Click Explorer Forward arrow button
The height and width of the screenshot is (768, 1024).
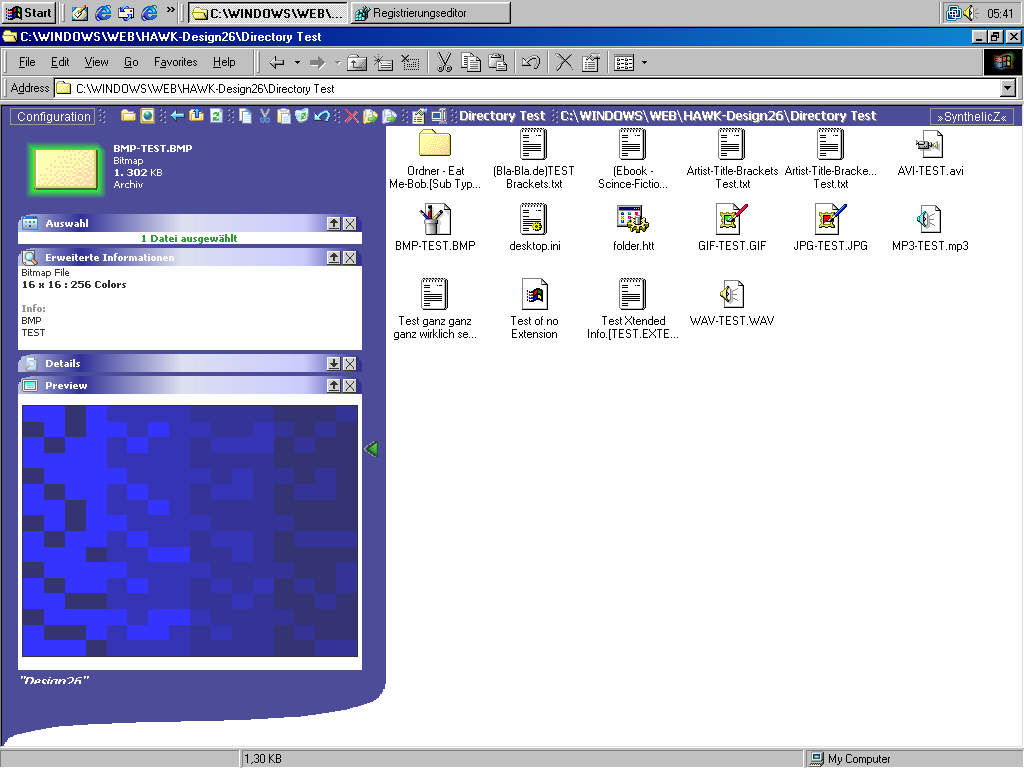click(317, 63)
